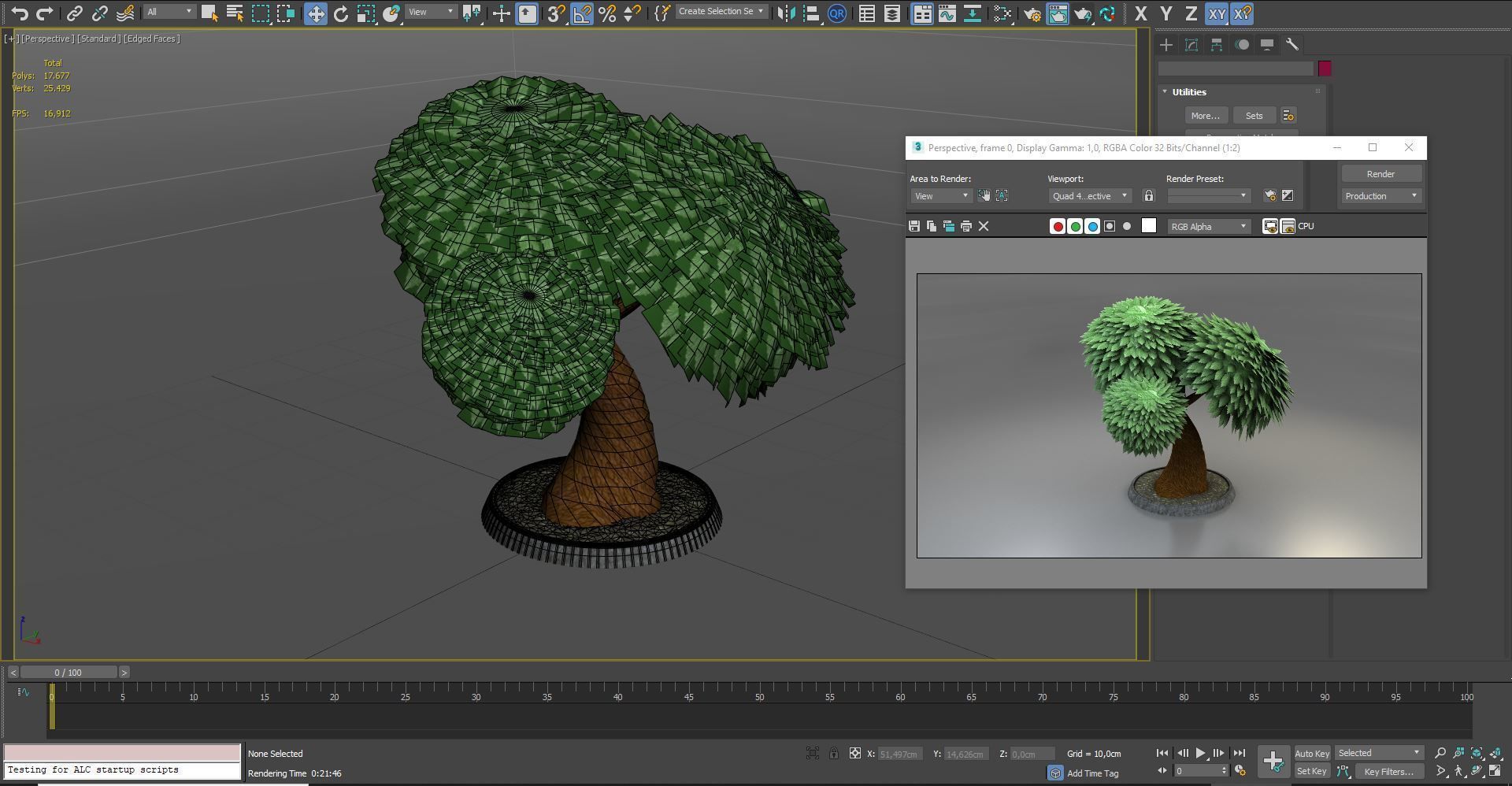1512x786 pixels.
Task: Choose Rectangular Selection Region tool
Action: 260,13
